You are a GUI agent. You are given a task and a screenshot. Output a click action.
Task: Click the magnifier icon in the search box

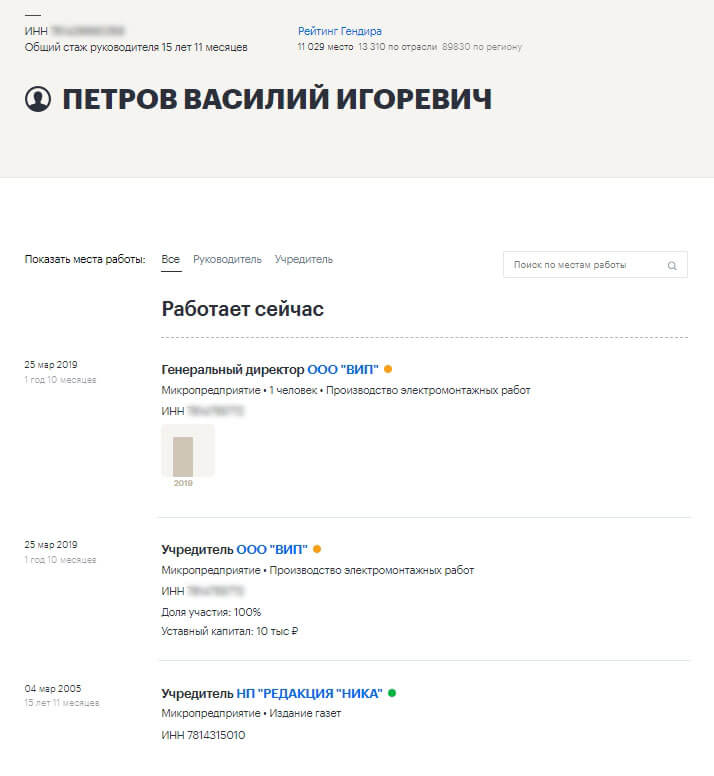672,266
